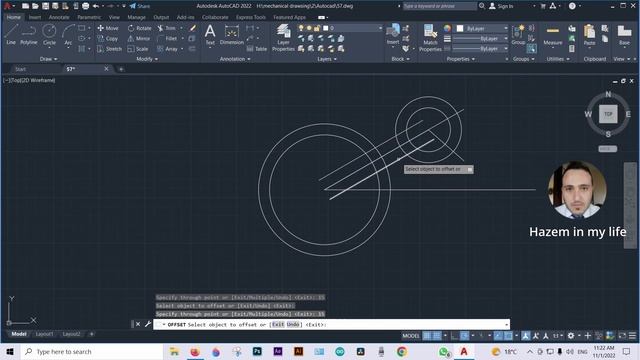The image size is (640, 360).
Task: Open Windows search box
Action: tap(91, 351)
